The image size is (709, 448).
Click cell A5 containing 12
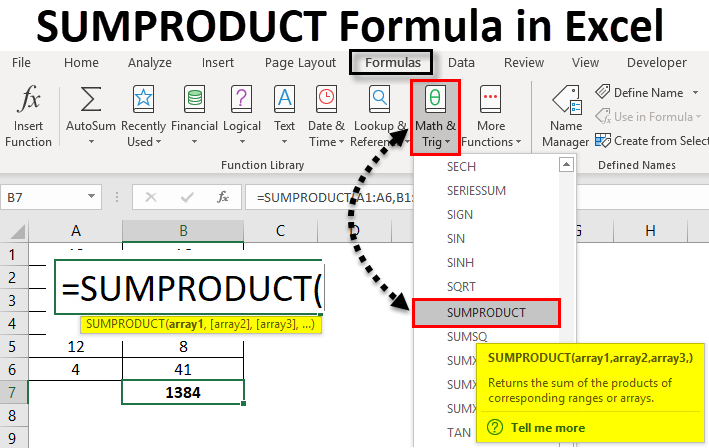coord(76,347)
